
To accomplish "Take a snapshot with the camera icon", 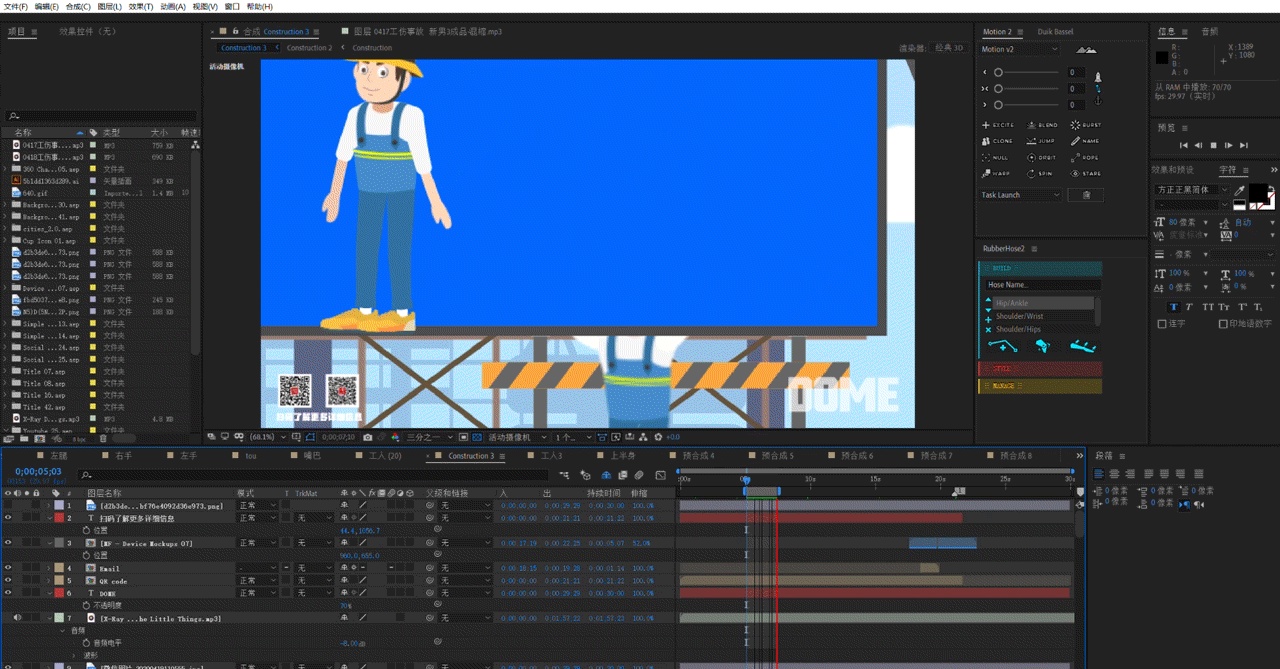I will [368, 437].
